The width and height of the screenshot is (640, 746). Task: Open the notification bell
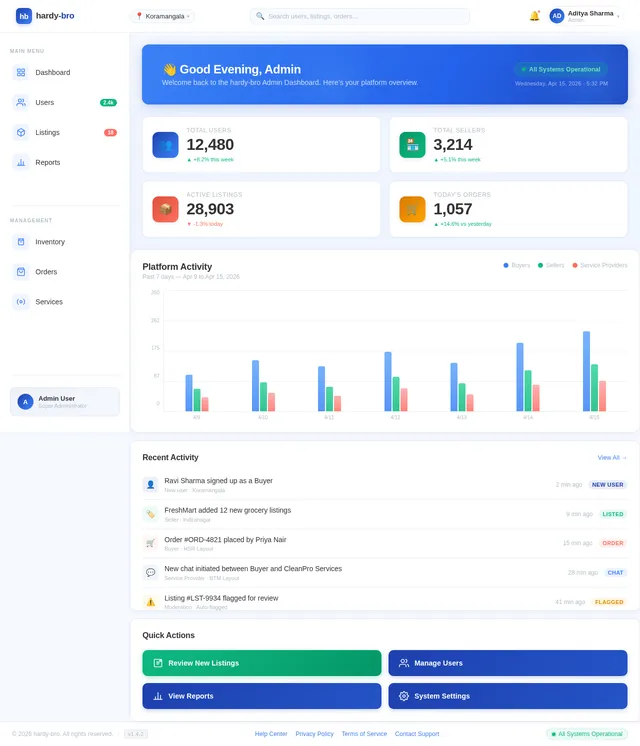(x=534, y=16)
